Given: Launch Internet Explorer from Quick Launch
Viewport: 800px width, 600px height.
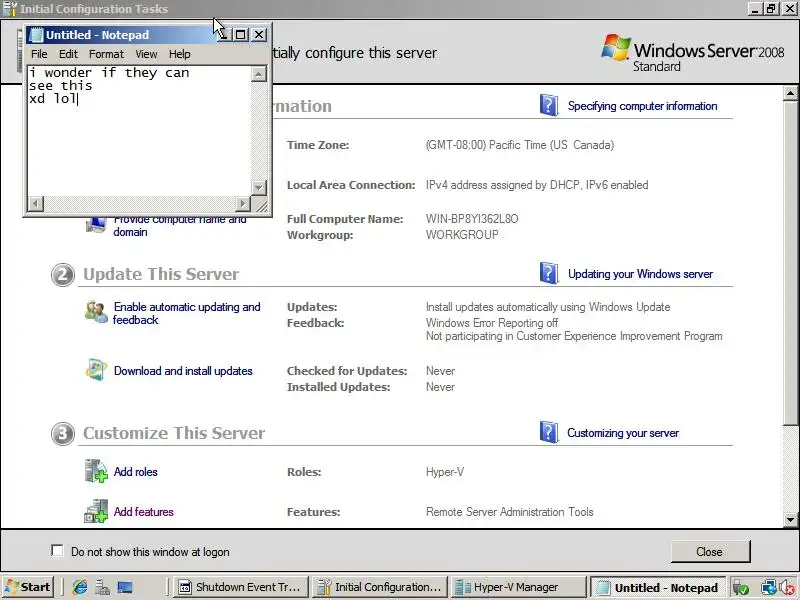Looking at the screenshot, I should [x=80, y=587].
